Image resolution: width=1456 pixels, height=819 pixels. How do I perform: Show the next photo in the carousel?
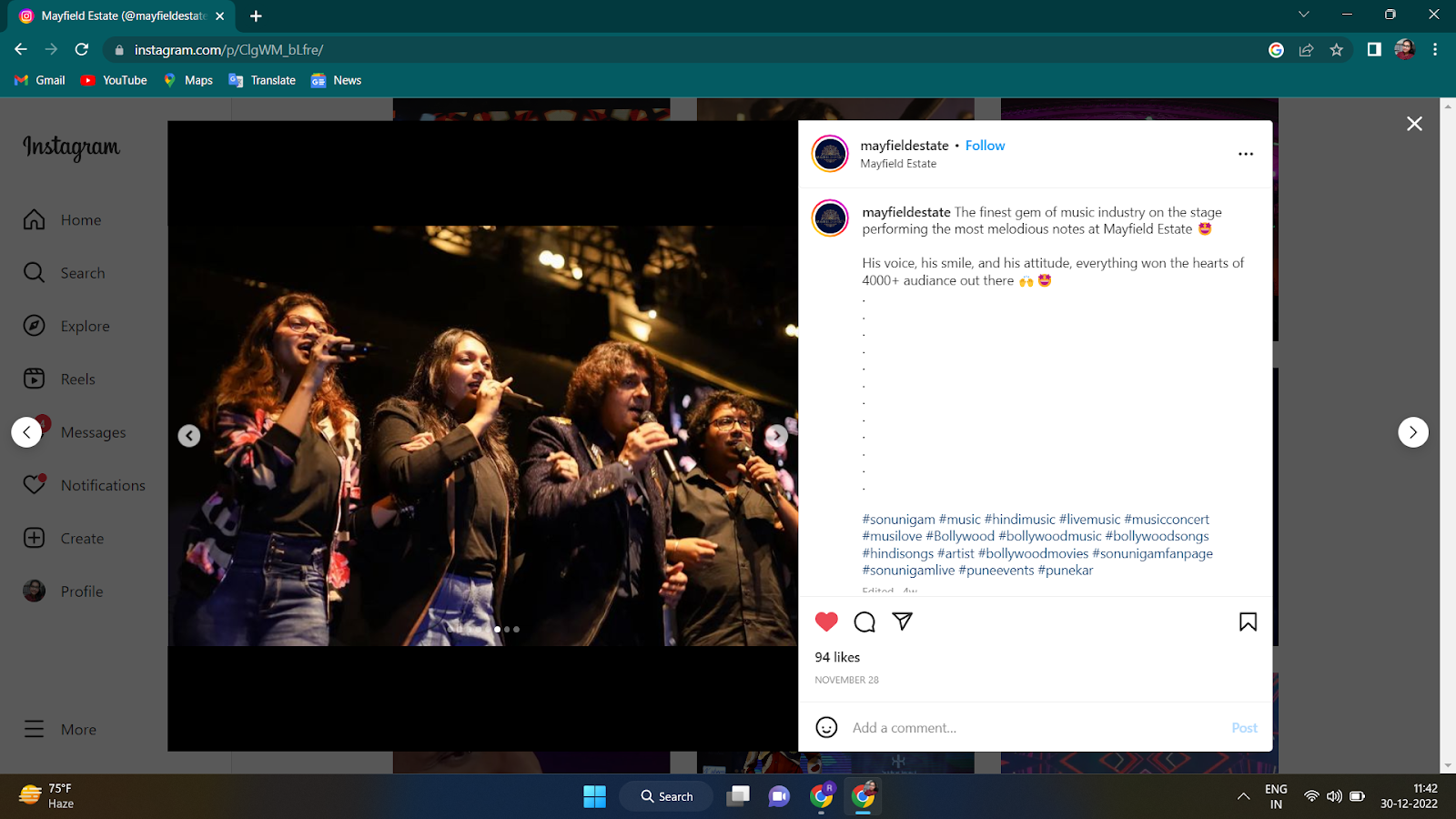point(776,436)
